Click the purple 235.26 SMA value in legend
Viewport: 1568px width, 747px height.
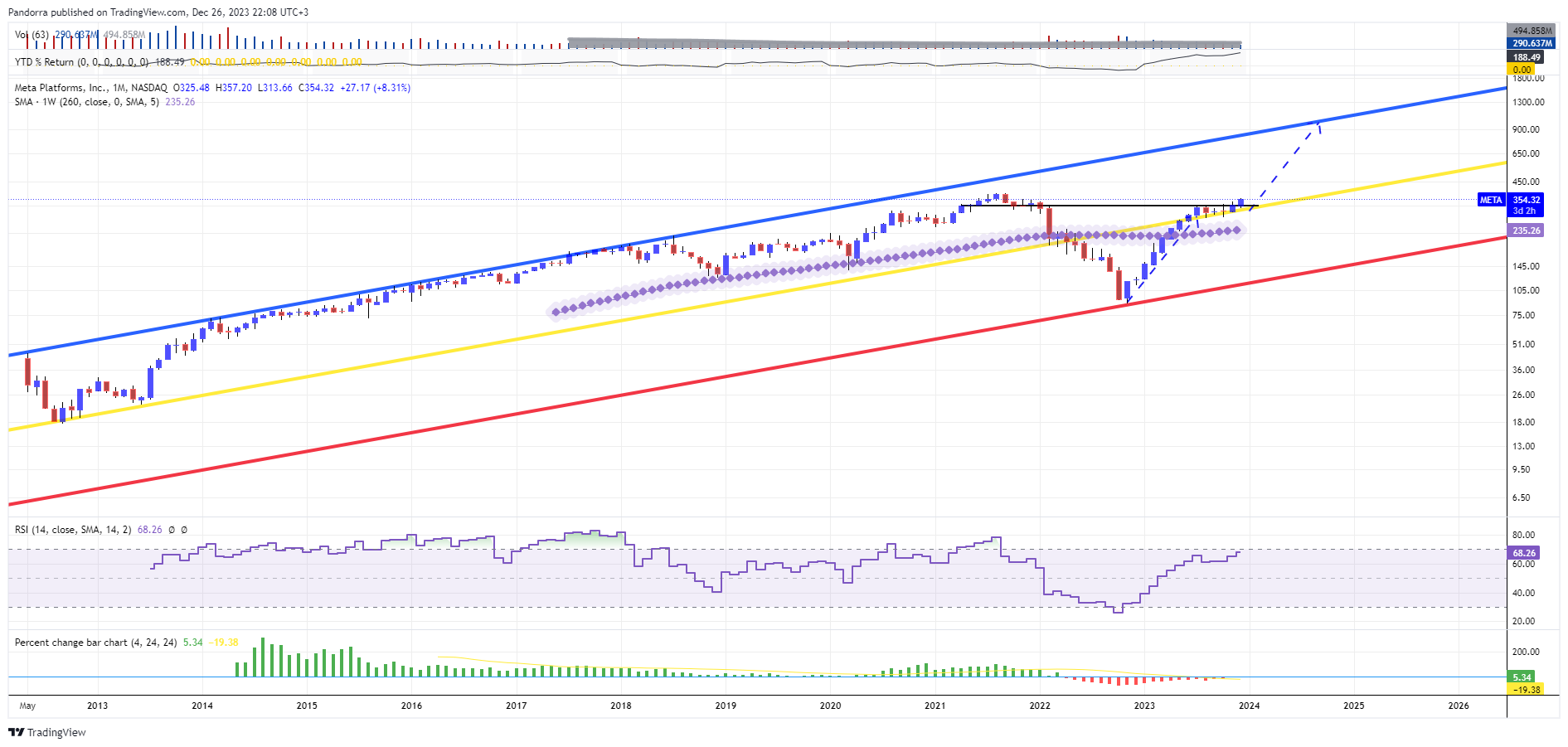click(180, 102)
